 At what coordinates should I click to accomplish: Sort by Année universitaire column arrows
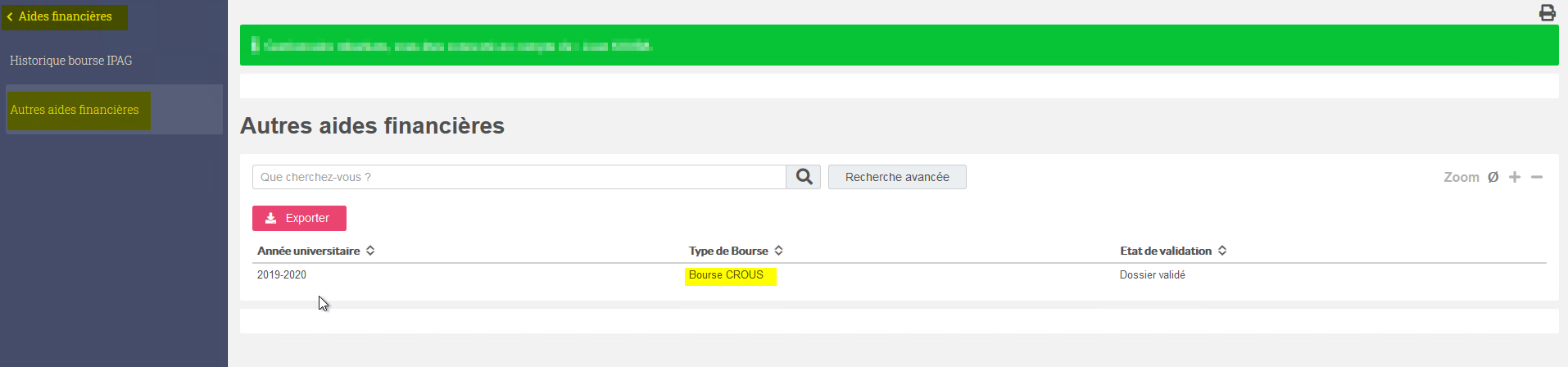[370, 251]
